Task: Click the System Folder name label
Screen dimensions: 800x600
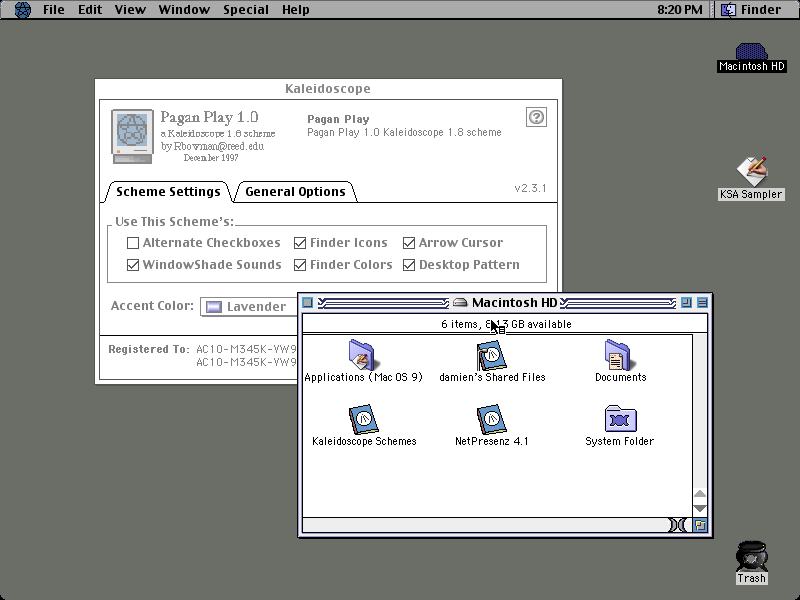Action: pyautogui.click(x=619, y=441)
